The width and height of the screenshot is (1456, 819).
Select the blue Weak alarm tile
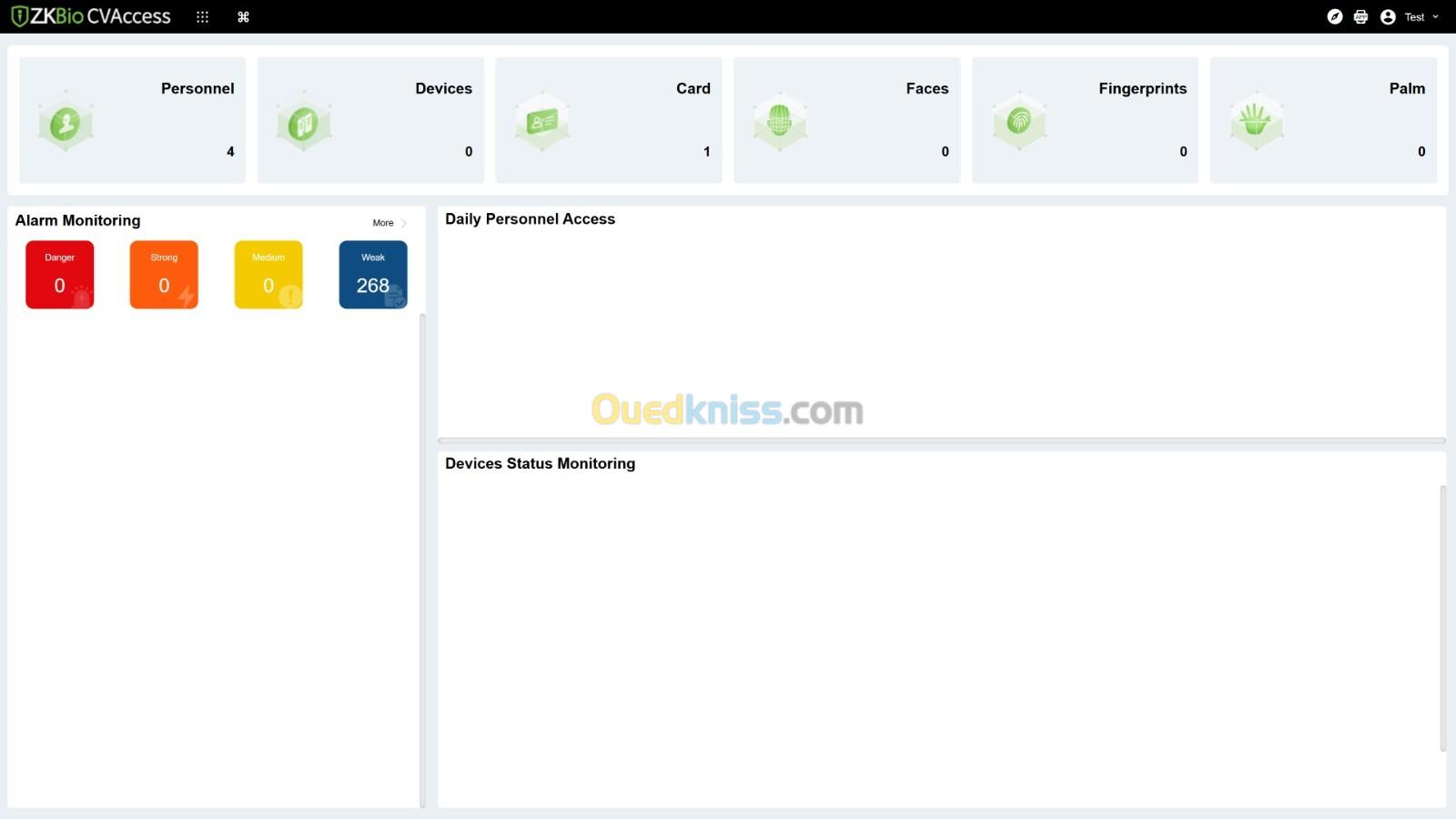tap(373, 274)
